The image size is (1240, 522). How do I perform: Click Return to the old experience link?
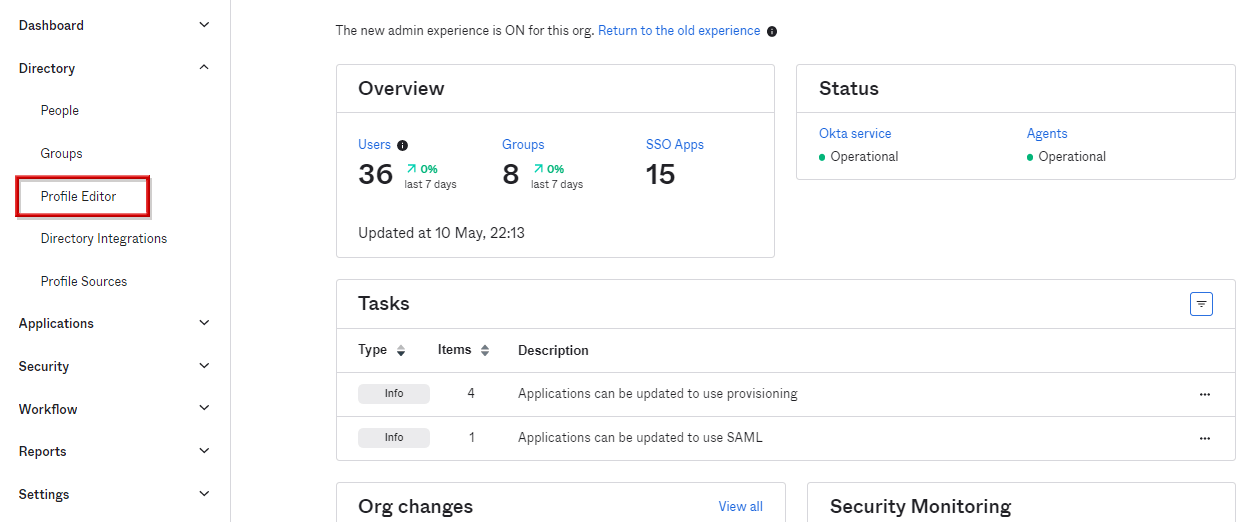click(679, 31)
